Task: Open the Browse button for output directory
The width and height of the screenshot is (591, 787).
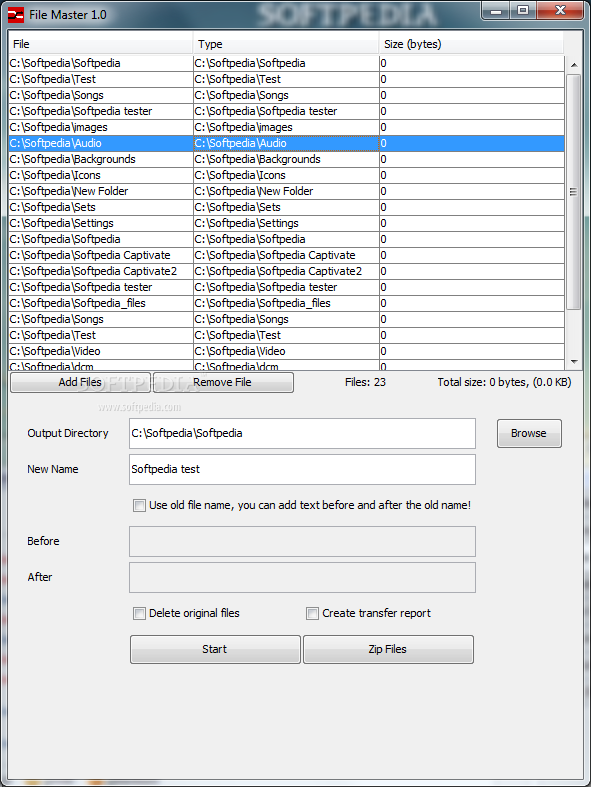Action: click(x=529, y=433)
